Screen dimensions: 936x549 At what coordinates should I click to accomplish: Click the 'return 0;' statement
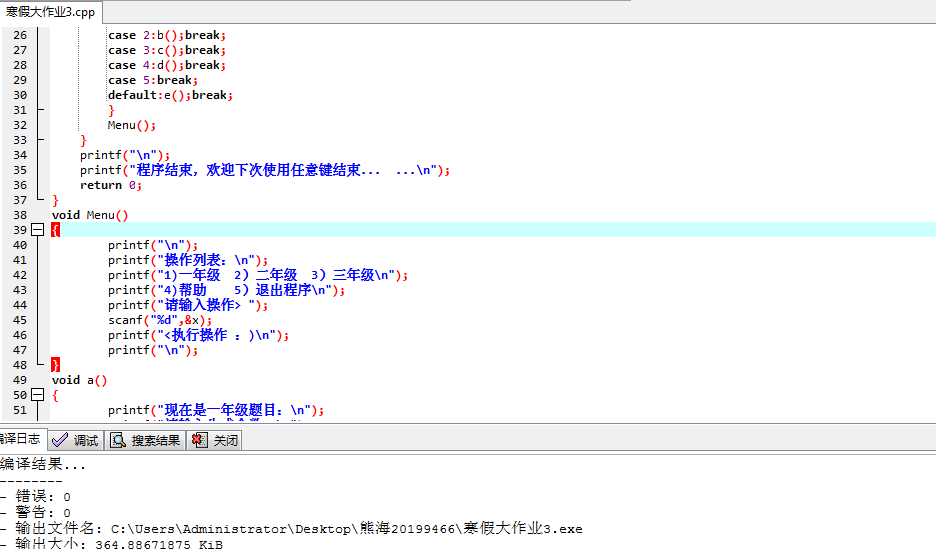[111, 185]
